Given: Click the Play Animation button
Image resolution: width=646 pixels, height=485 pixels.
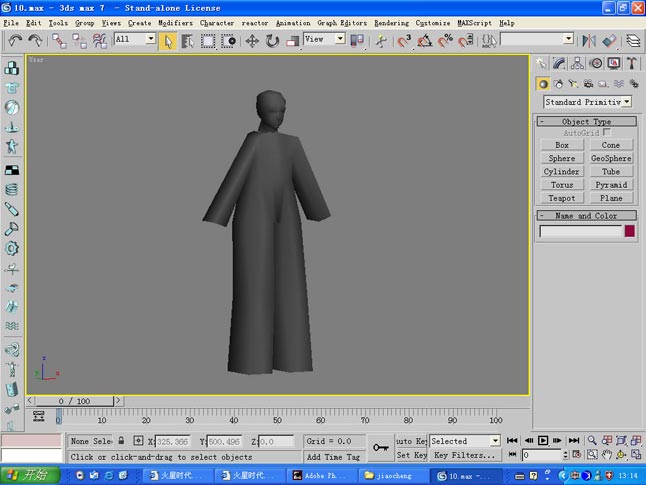Looking at the screenshot, I should (x=543, y=440).
